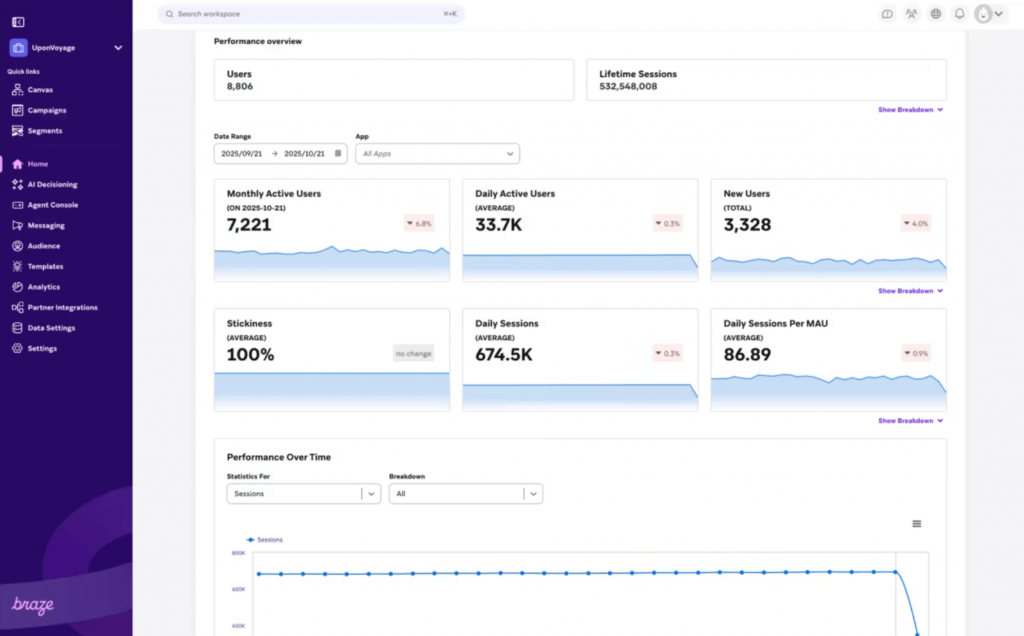
Task: Toggle the Sessions legend in the chart
Action: coord(263,540)
